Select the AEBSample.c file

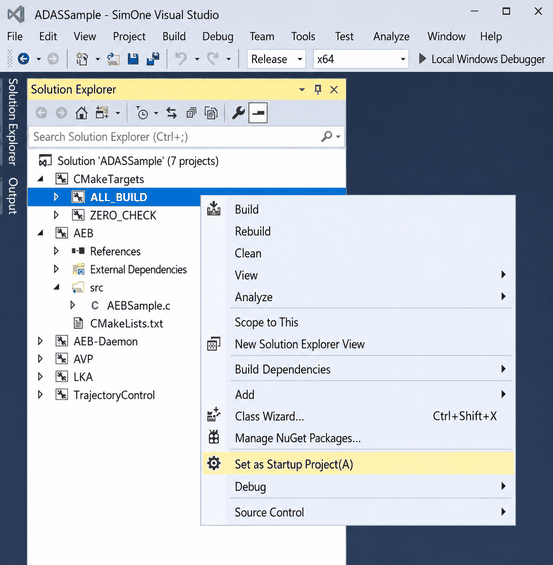tap(138, 306)
